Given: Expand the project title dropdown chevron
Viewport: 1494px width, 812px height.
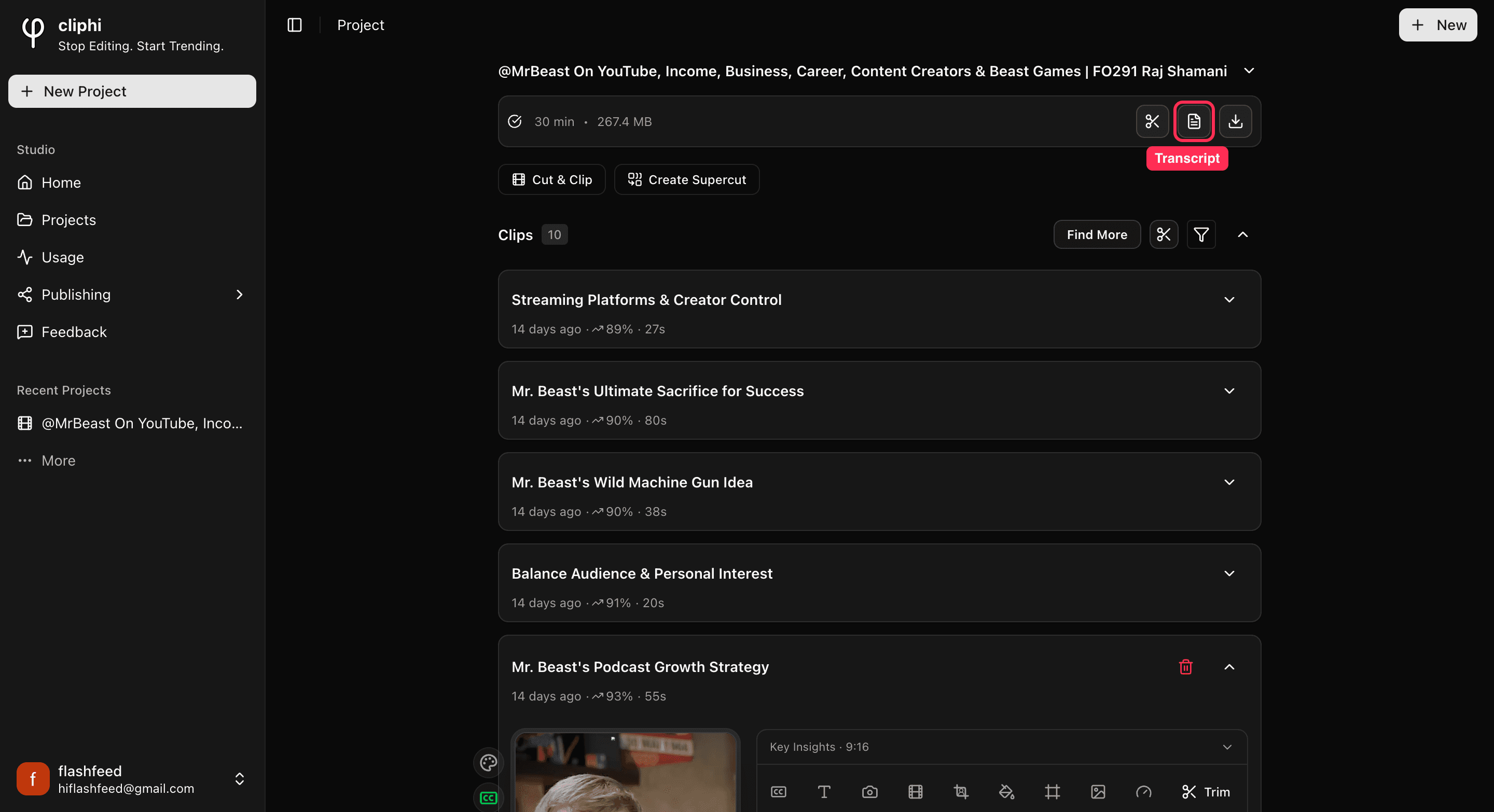Looking at the screenshot, I should click(1249, 71).
